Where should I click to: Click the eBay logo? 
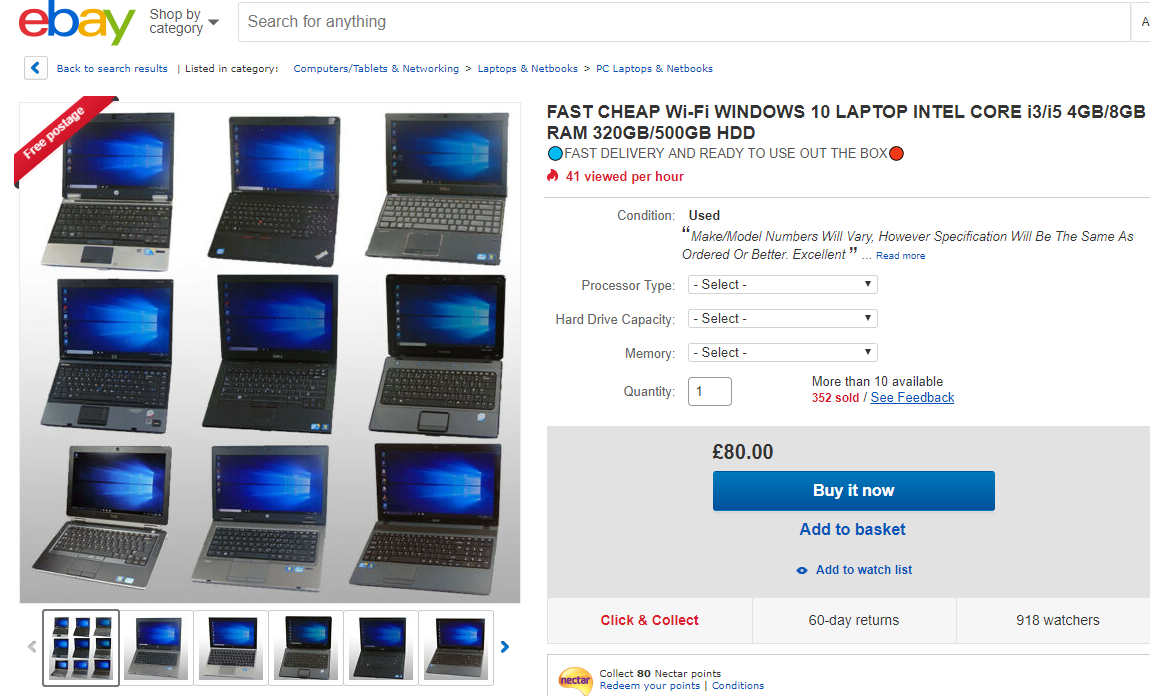click(77, 22)
